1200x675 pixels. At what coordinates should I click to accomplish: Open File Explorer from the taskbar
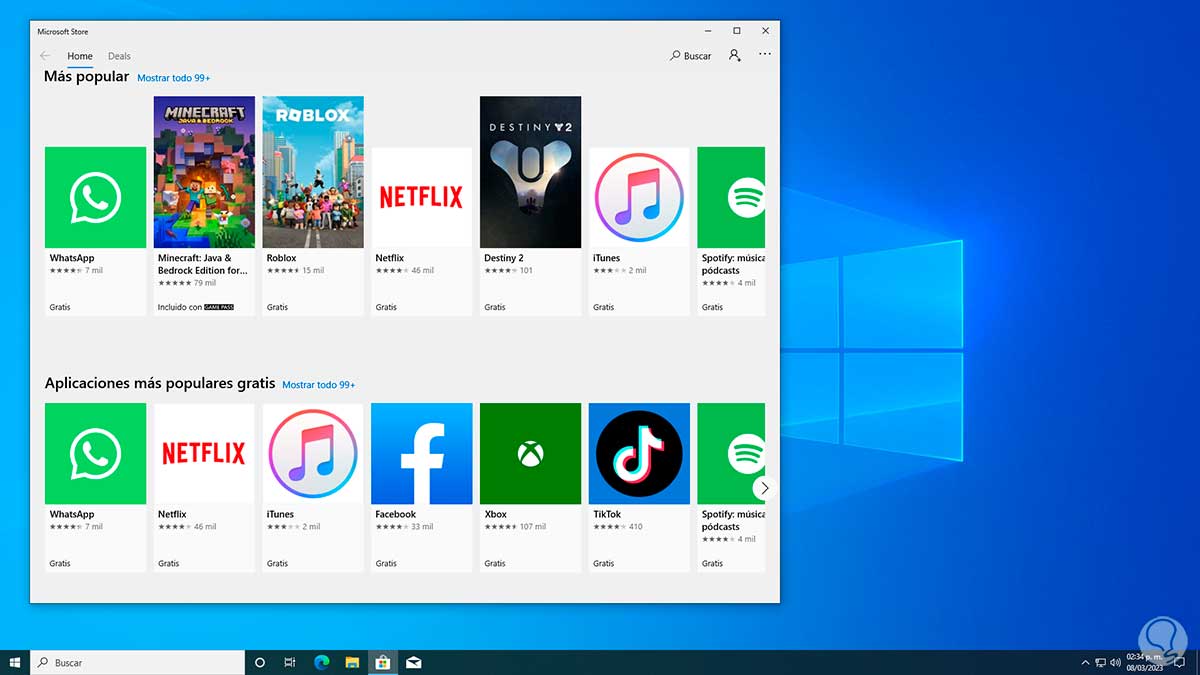click(x=352, y=662)
